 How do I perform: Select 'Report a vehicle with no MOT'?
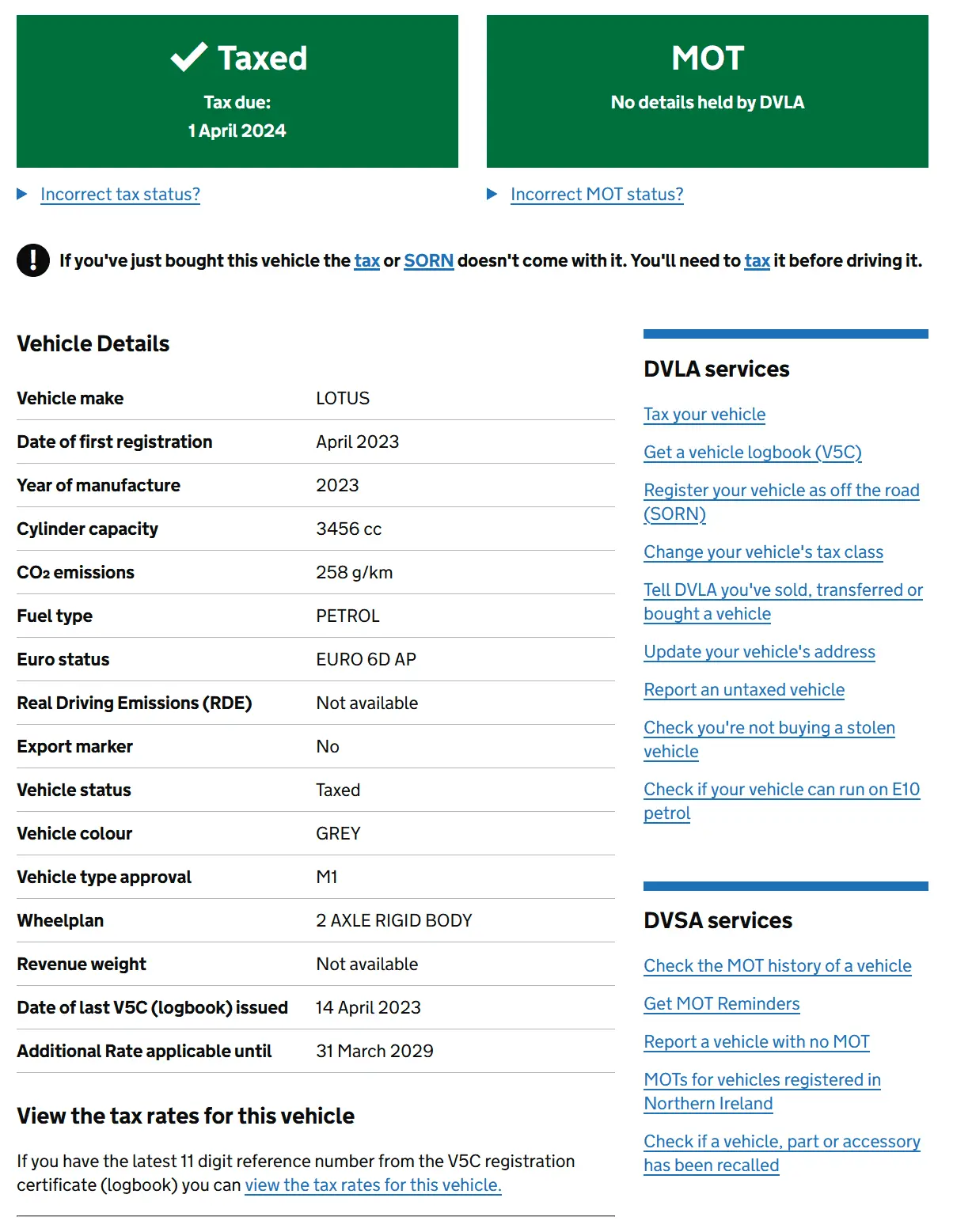[756, 1042]
